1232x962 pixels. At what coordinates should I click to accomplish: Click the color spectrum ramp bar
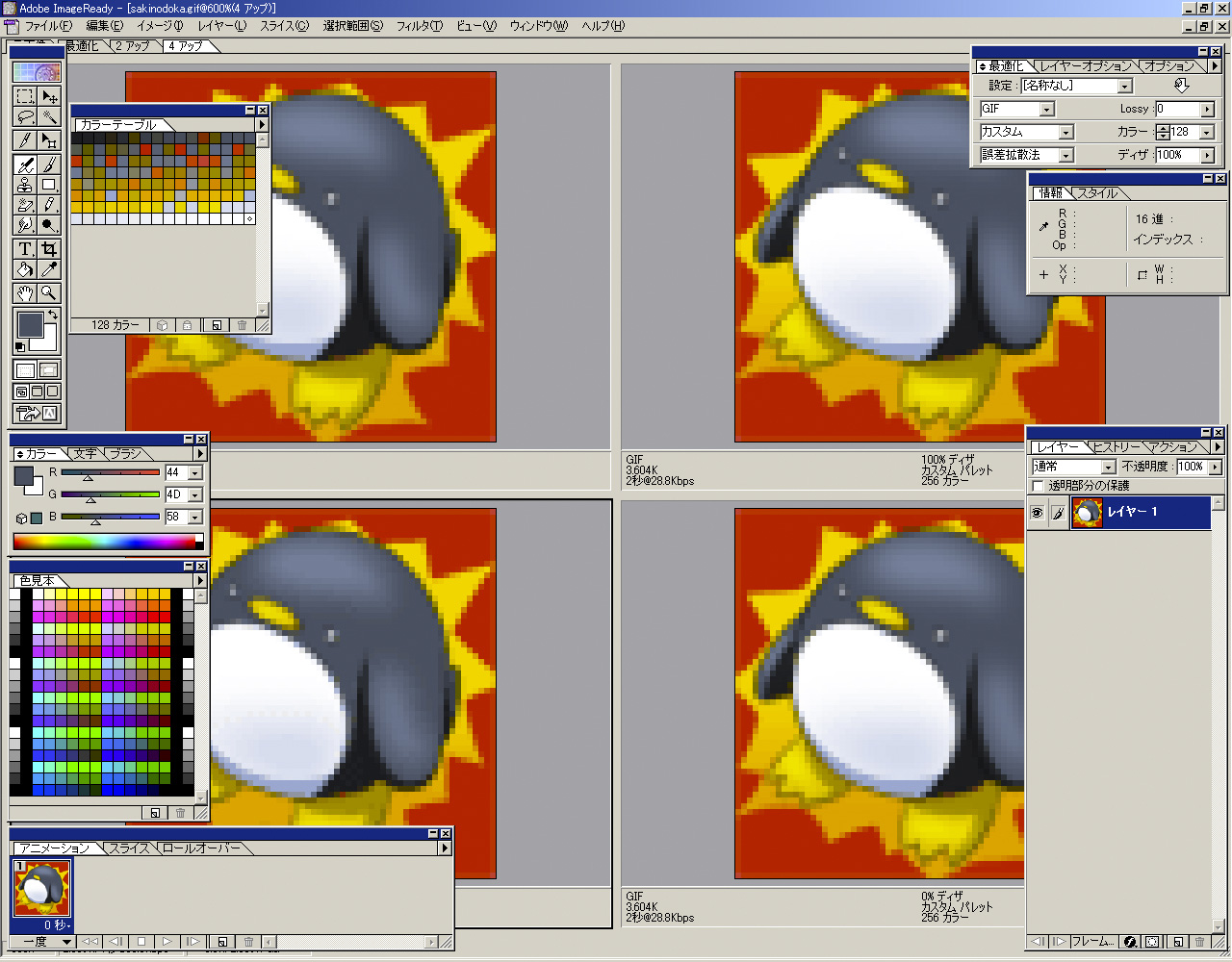108,543
